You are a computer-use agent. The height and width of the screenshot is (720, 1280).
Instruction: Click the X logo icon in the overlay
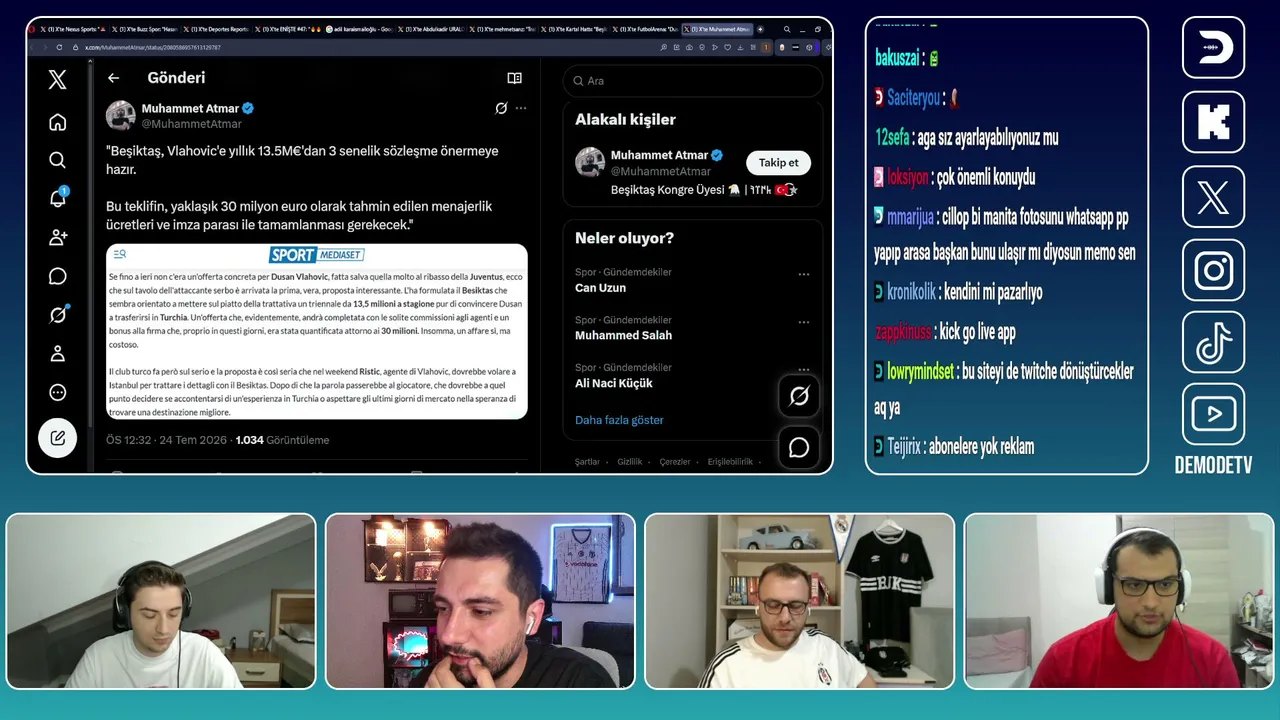click(1213, 196)
